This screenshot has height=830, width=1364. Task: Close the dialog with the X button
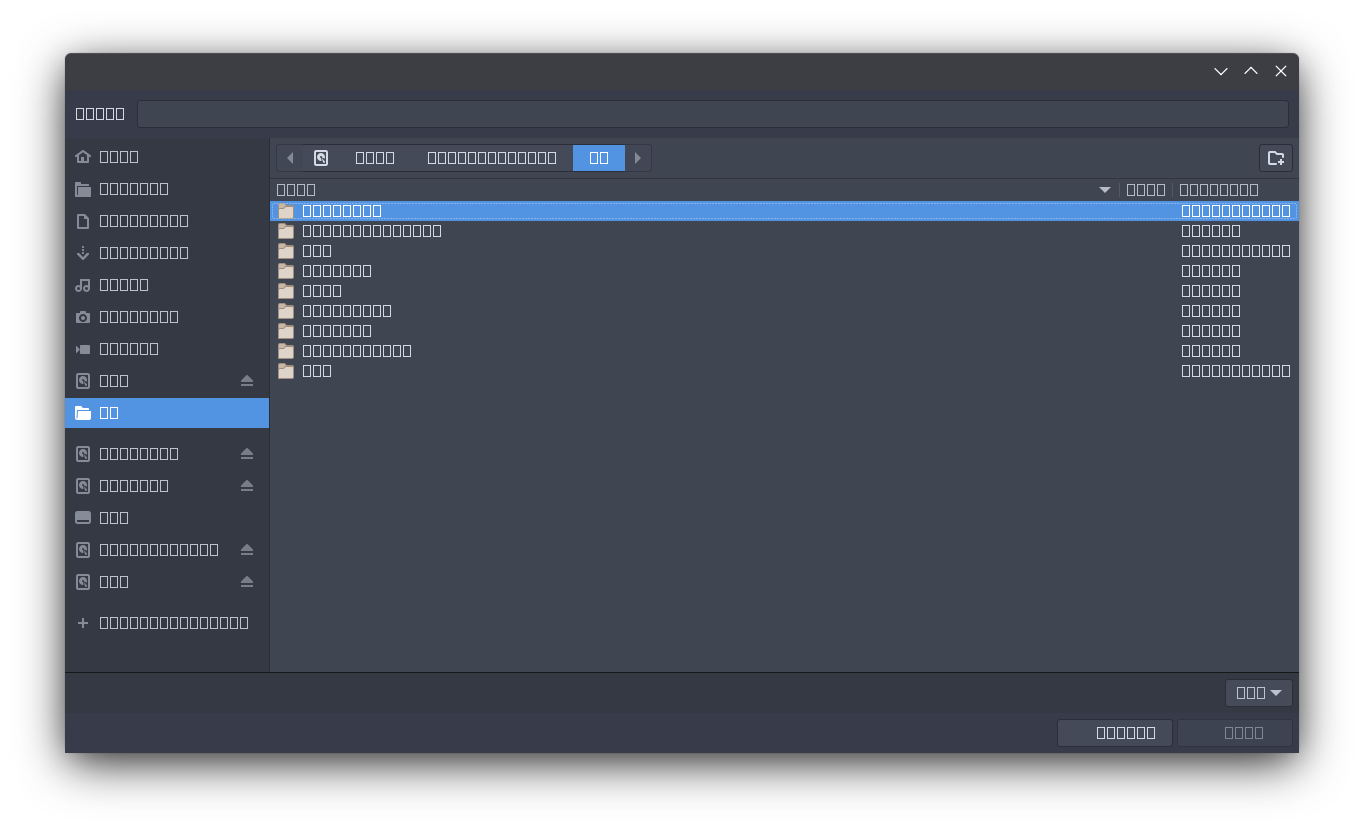pyautogui.click(x=1281, y=71)
